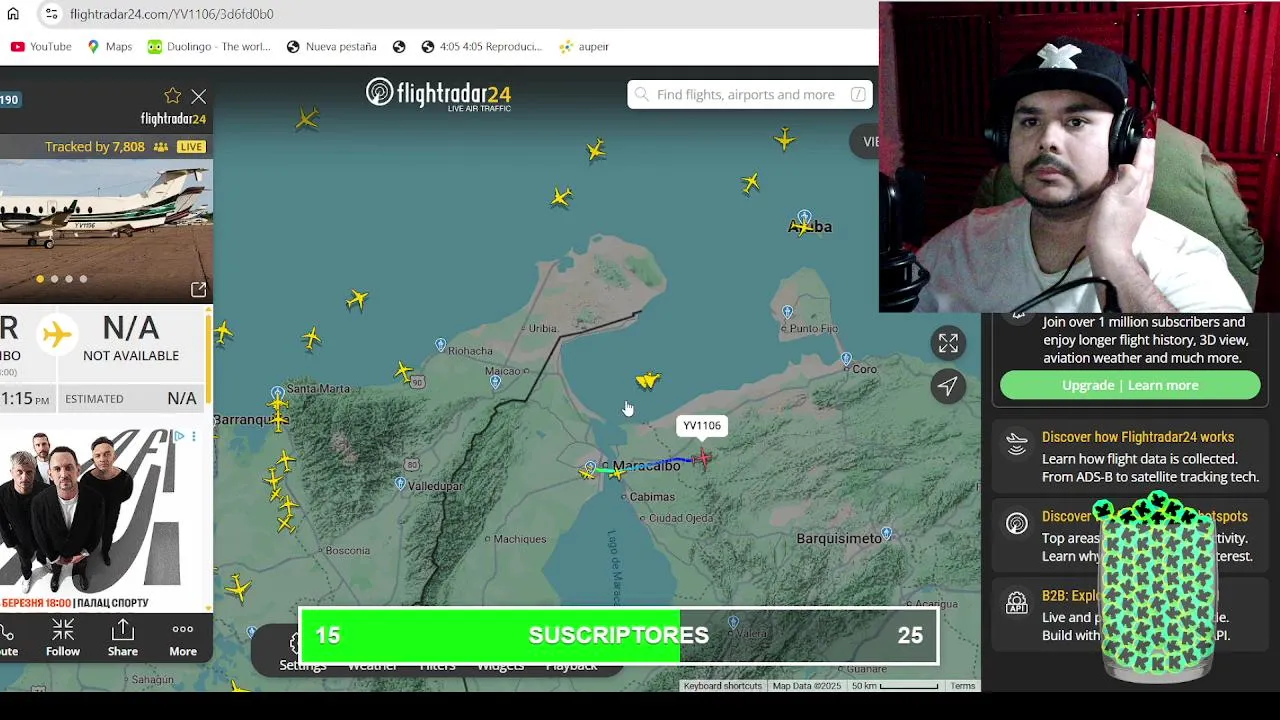Open the YouTube bookmark

click(41, 46)
